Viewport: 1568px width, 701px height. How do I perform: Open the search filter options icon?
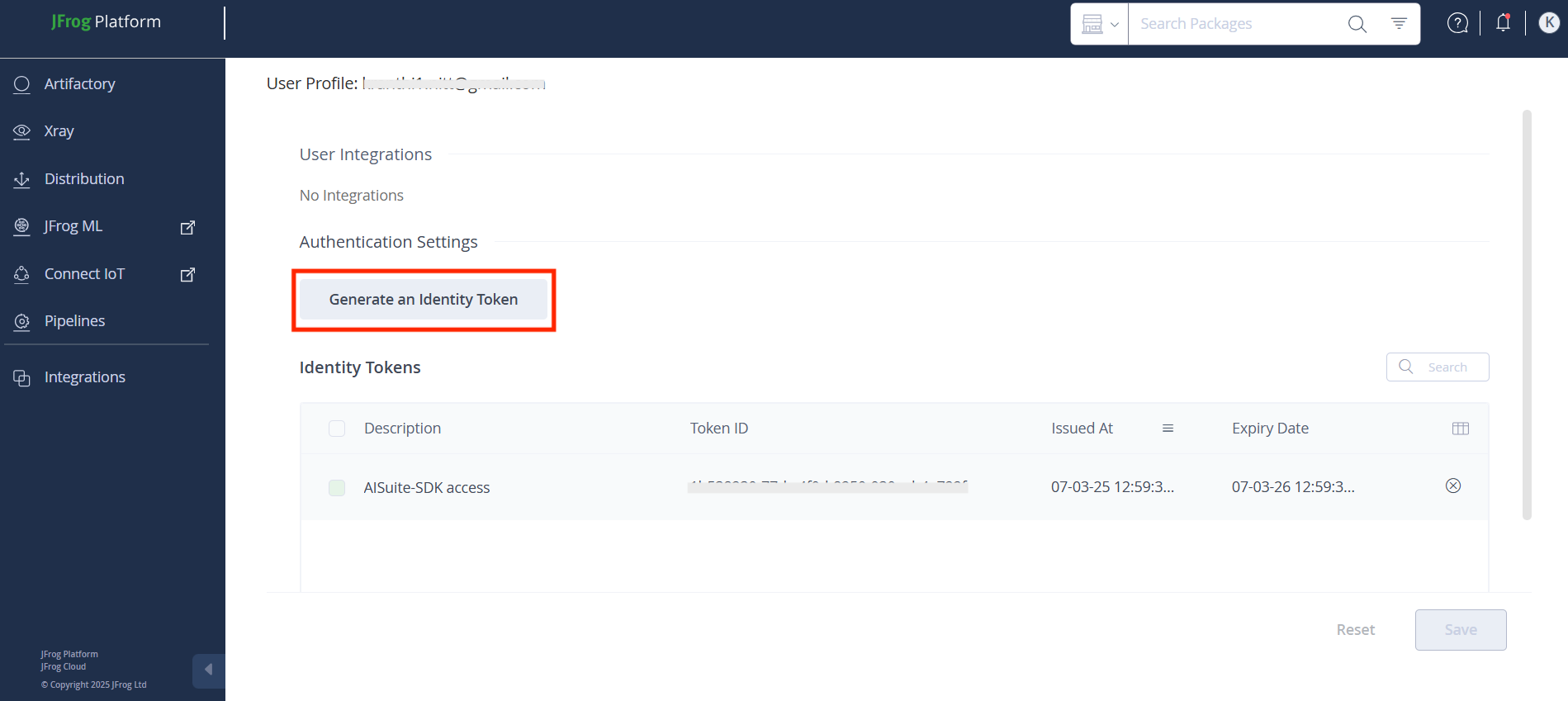1399,23
